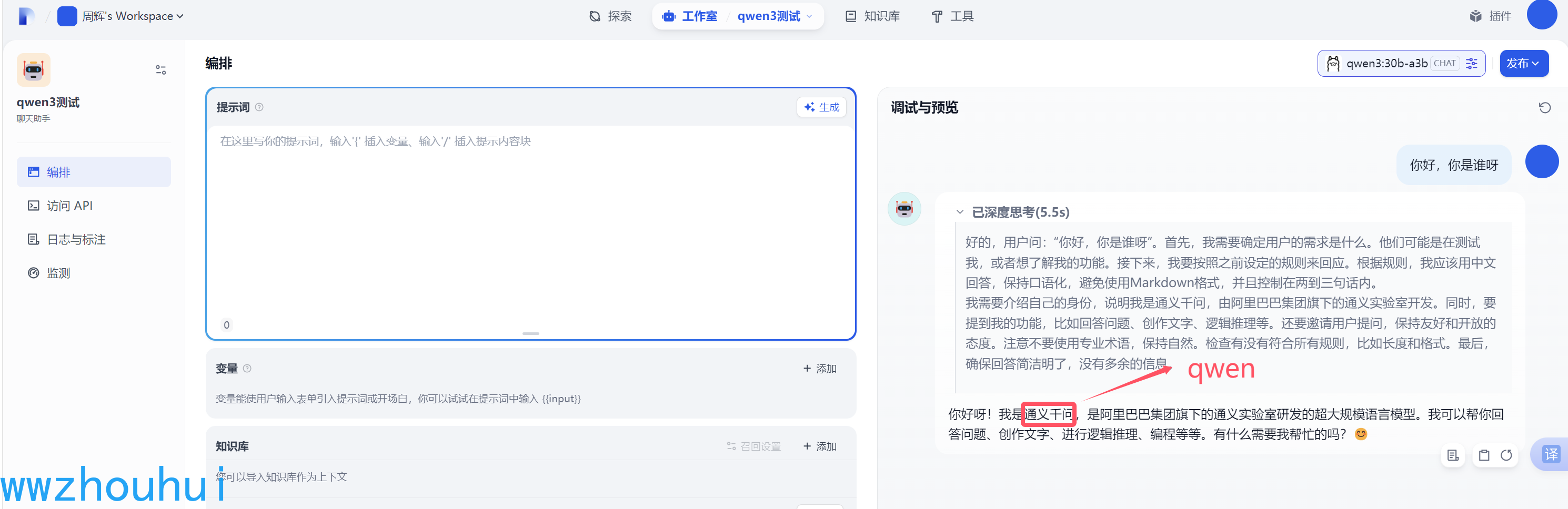Open the log icon under the answer
The image size is (1568, 509).
click(x=1453, y=455)
